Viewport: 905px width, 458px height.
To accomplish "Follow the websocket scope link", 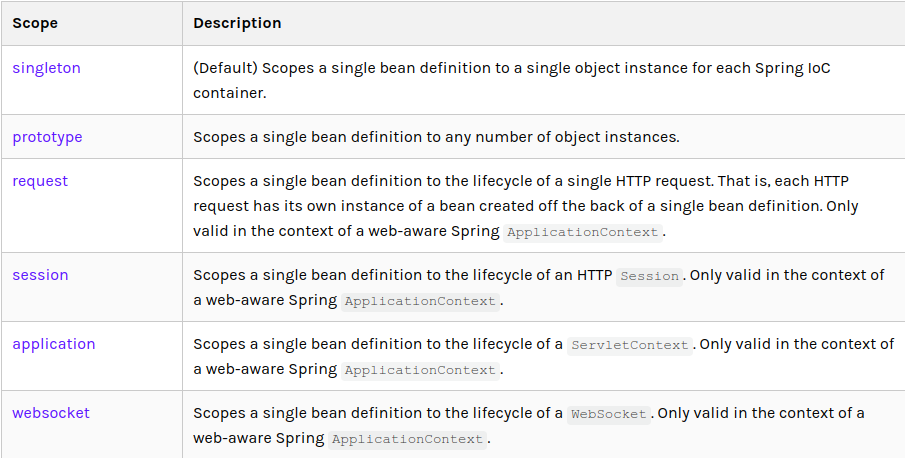I will tap(51, 413).
